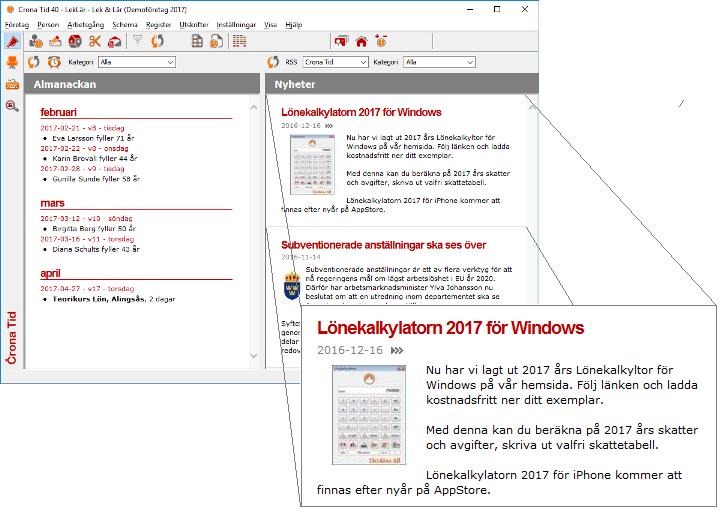Select the februari month heading

pos(58,112)
